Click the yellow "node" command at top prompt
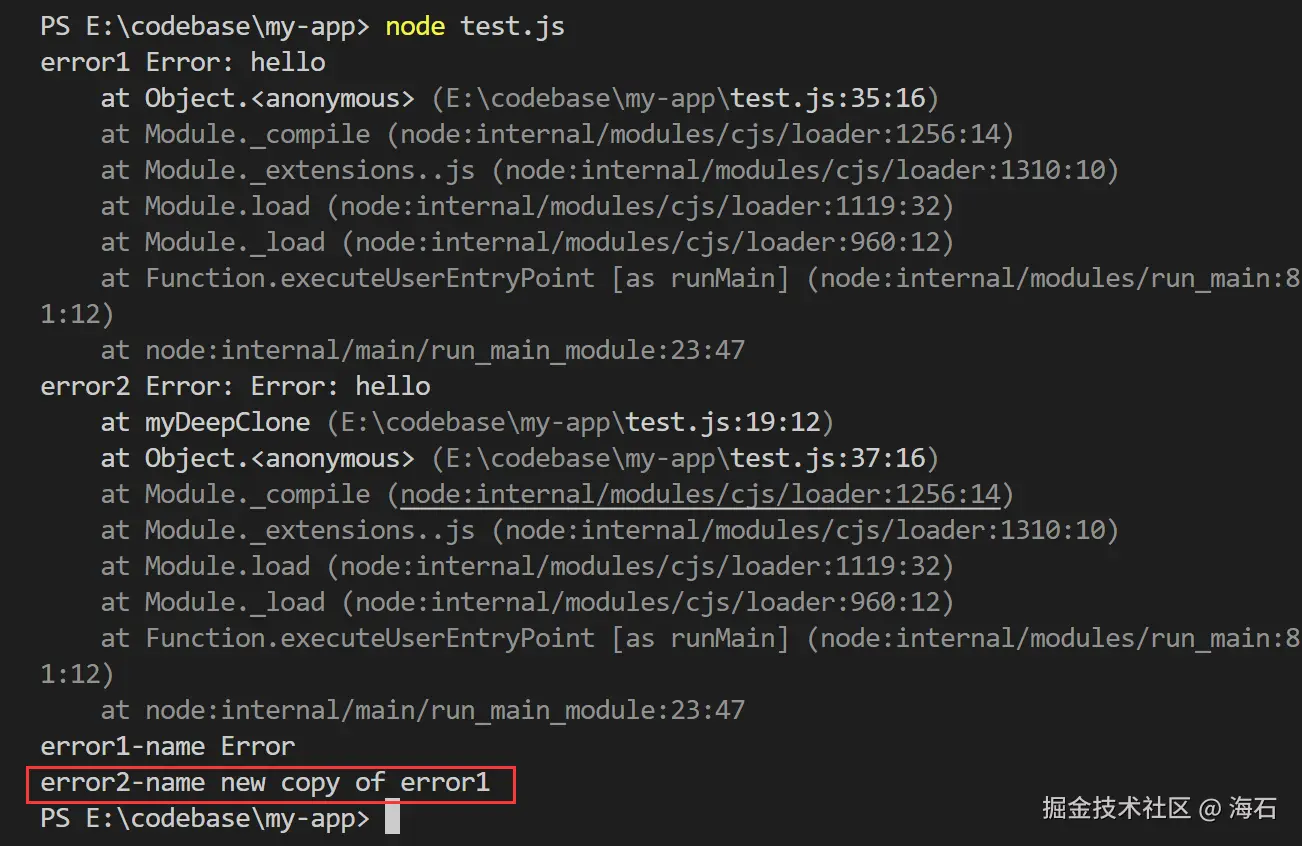 pyautogui.click(x=415, y=26)
